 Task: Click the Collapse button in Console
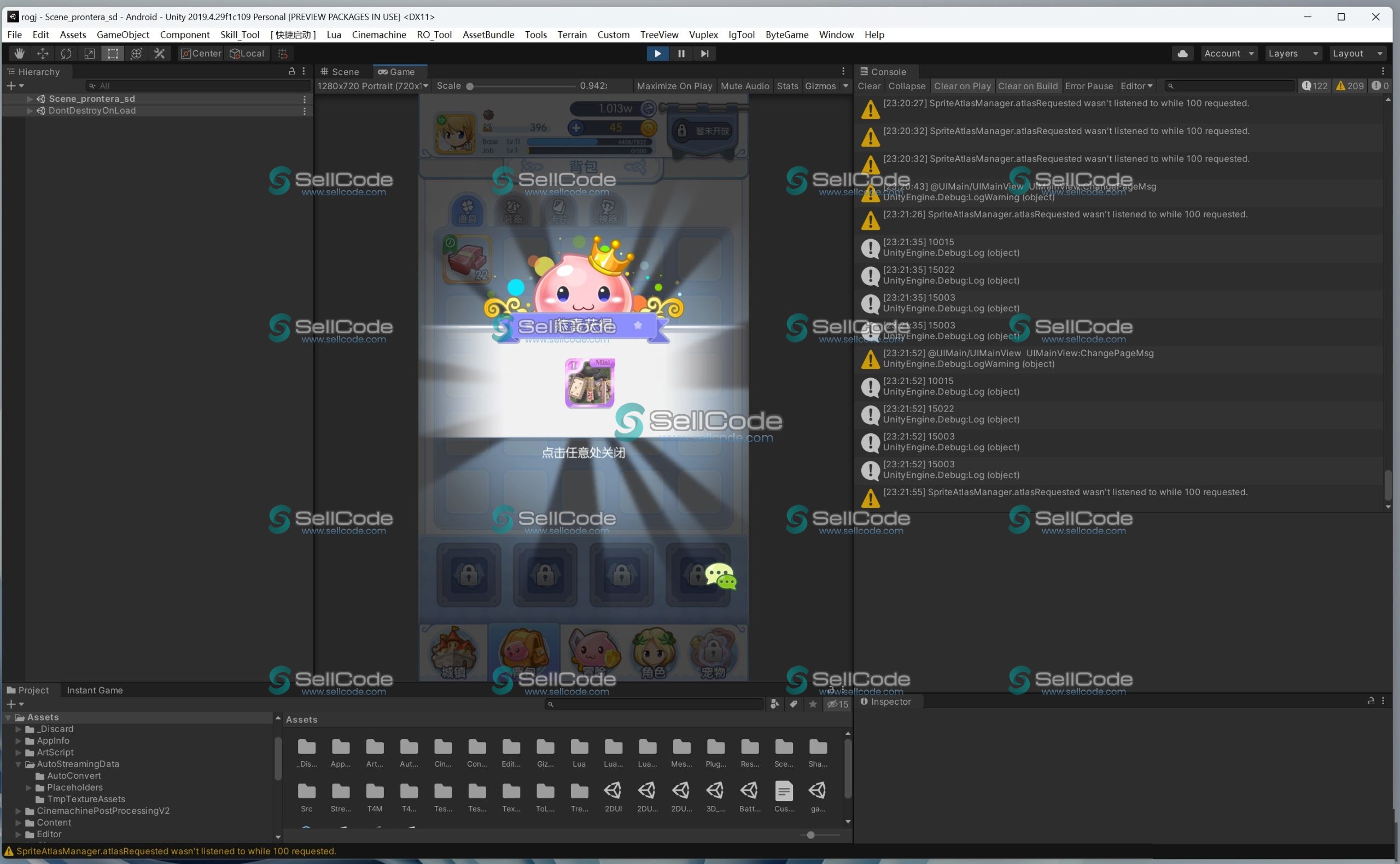tap(907, 86)
